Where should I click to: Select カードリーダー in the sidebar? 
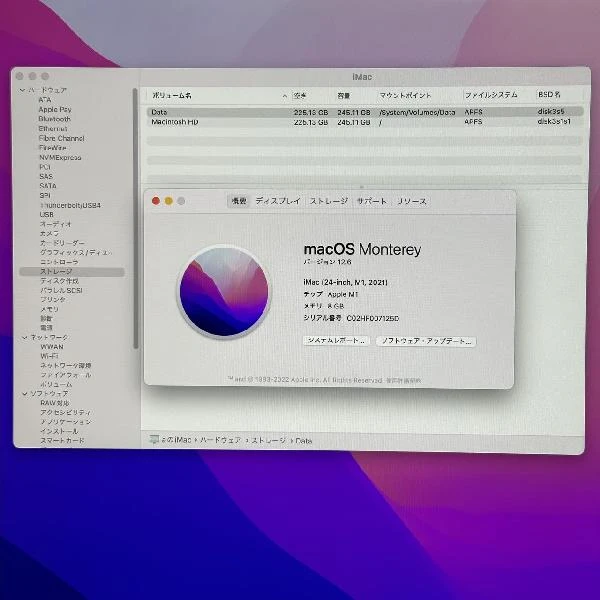tap(63, 243)
